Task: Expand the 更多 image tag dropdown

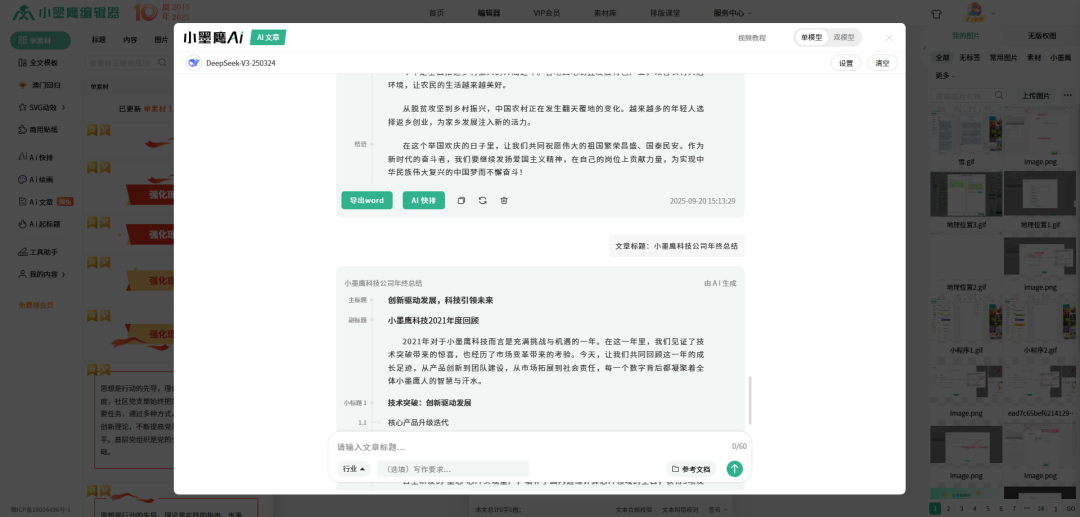Action: (x=944, y=75)
